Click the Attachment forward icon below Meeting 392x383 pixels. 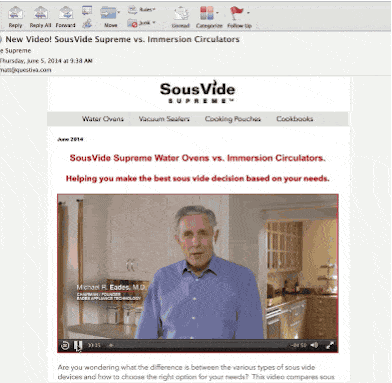point(87,23)
